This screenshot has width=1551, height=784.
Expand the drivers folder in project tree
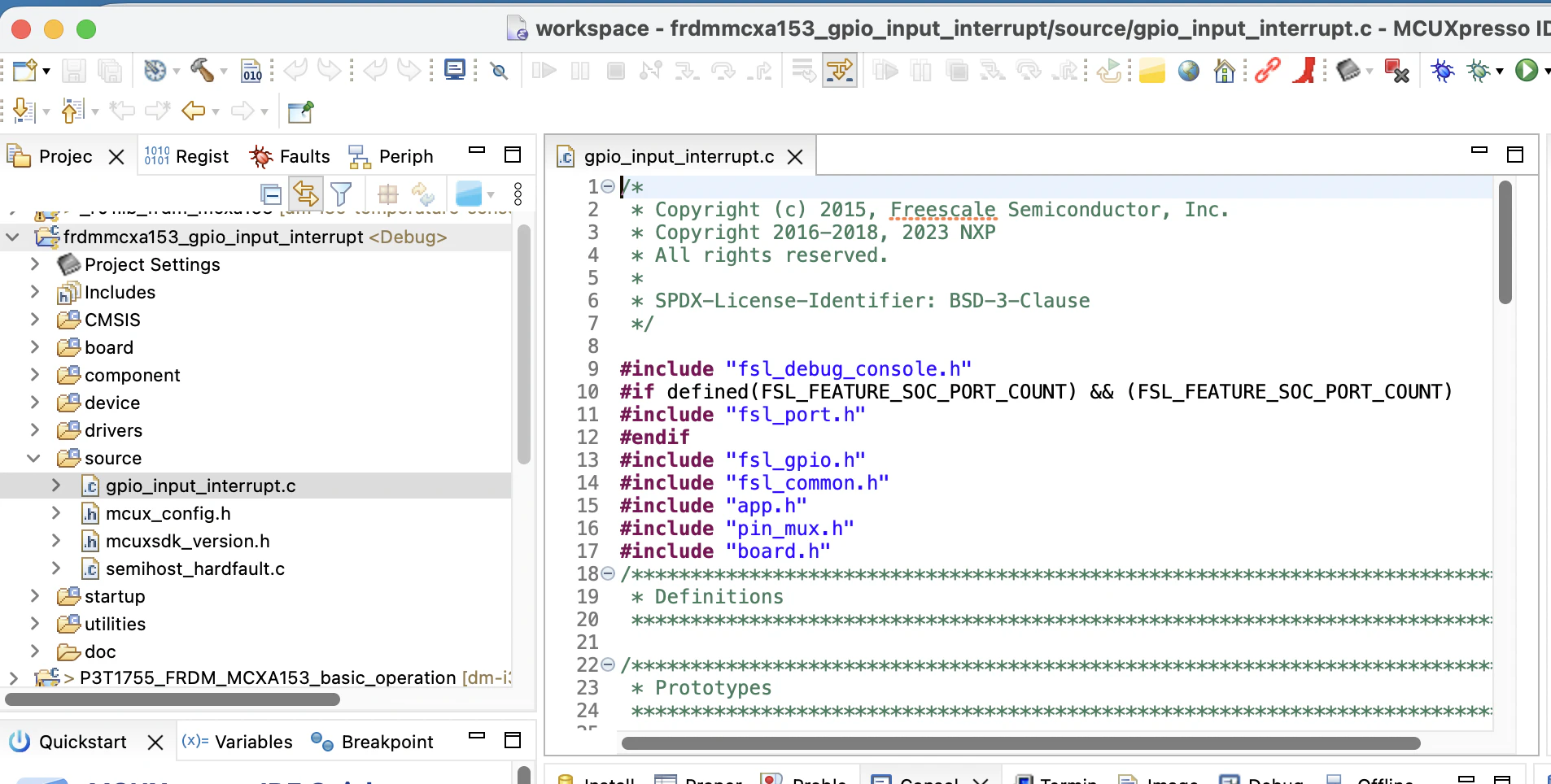tap(34, 430)
